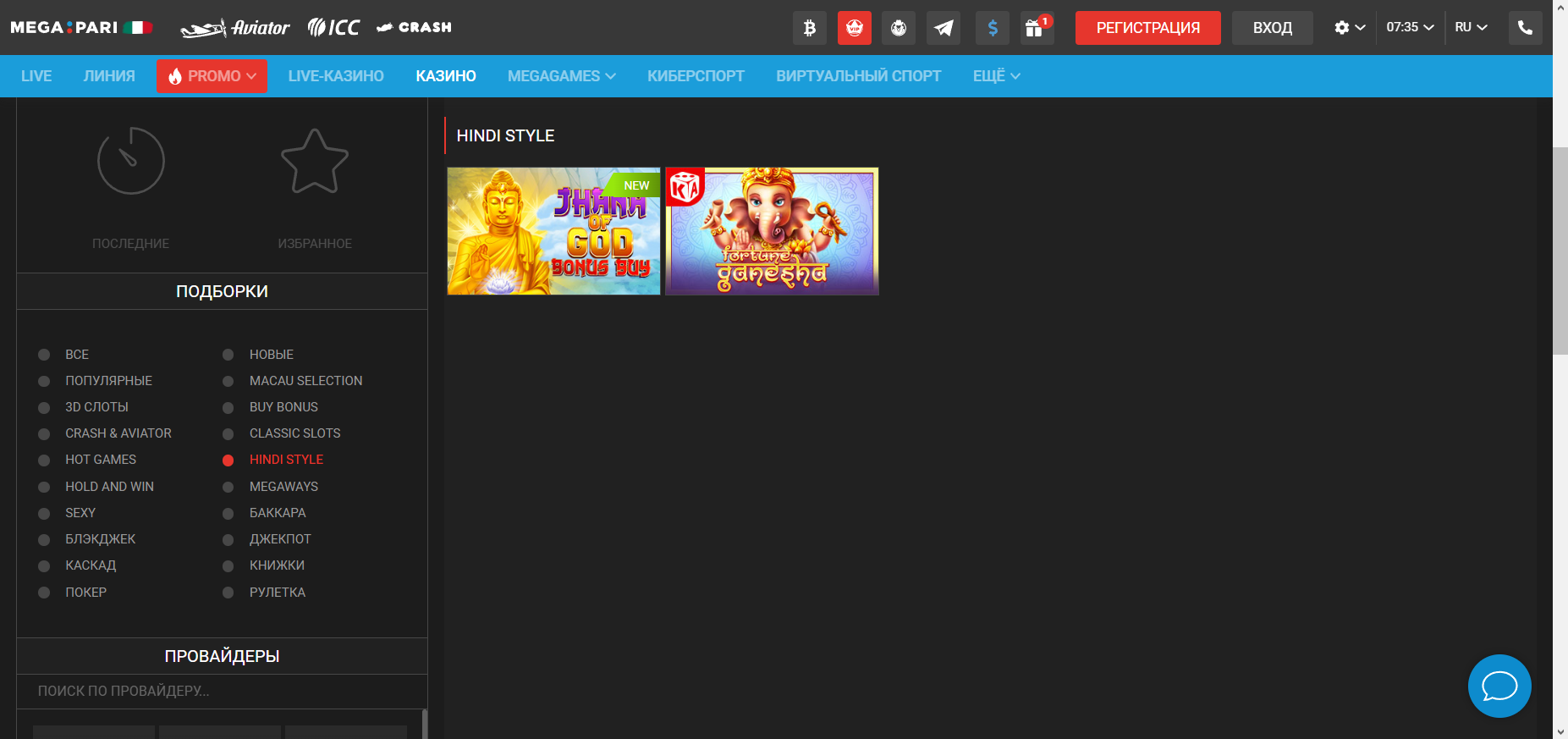Open the Jhana of God Bonus Buy game
This screenshot has width=1568, height=739.
pyautogui.click(x=553, y=231)
